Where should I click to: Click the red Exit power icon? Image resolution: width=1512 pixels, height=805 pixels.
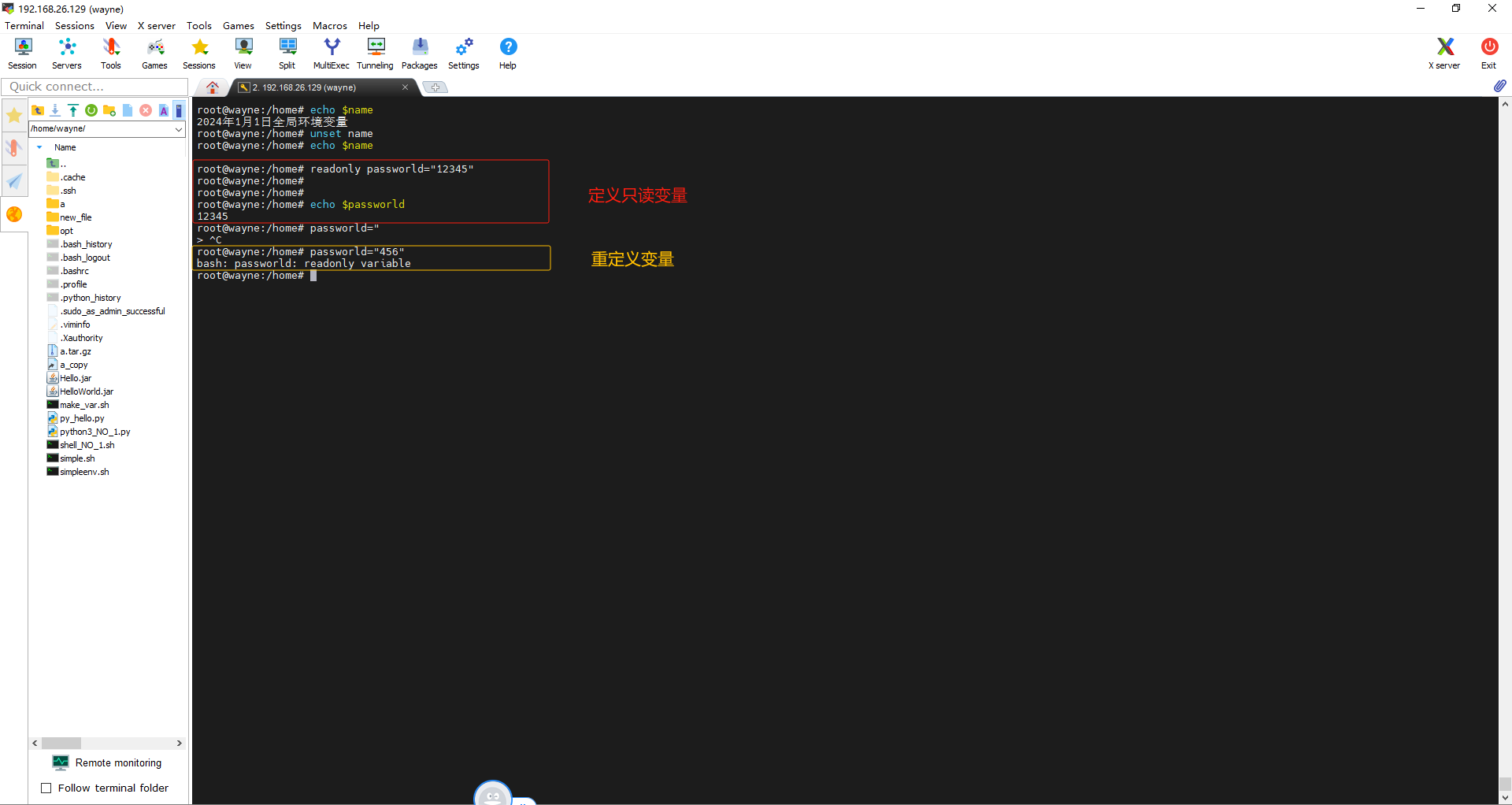point(1488,54)
